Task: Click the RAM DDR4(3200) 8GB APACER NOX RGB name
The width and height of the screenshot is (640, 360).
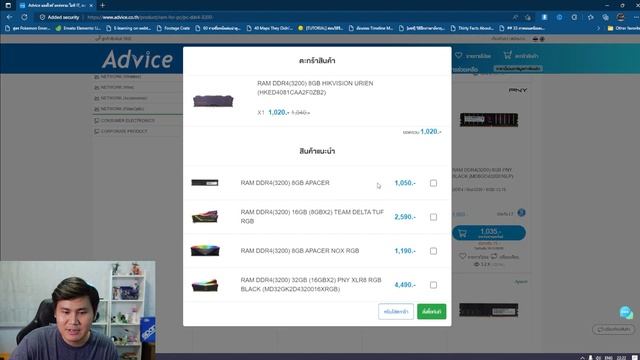Action: 300,251
